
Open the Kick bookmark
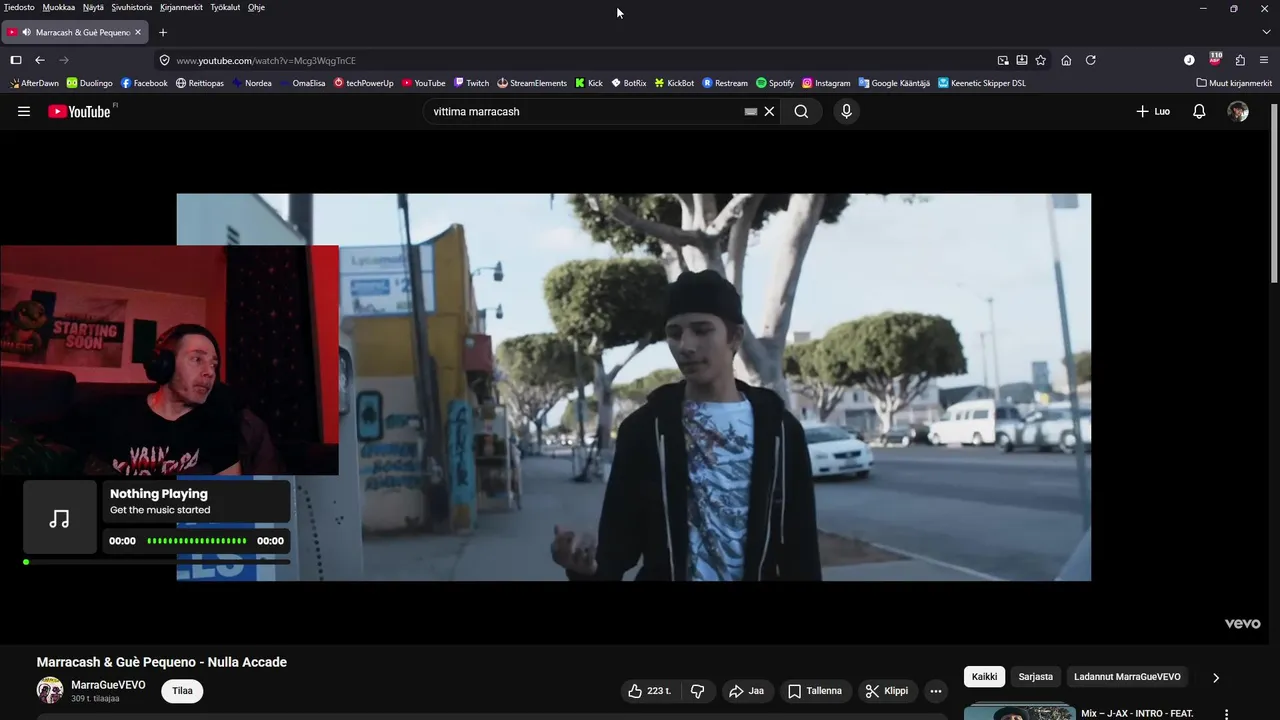coord(588,83)
